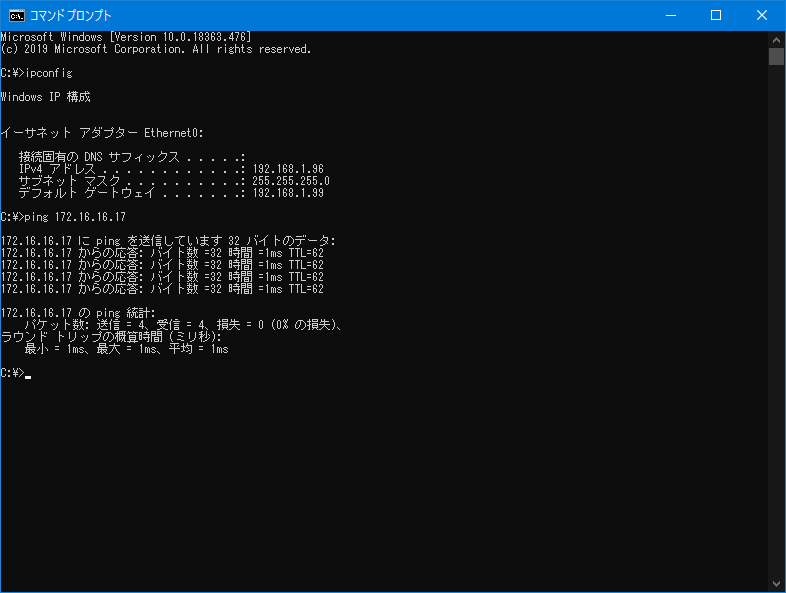The image size is (786, 593).
Task: Click the scrollbar down arrow
Action: [x=776, y=584]
